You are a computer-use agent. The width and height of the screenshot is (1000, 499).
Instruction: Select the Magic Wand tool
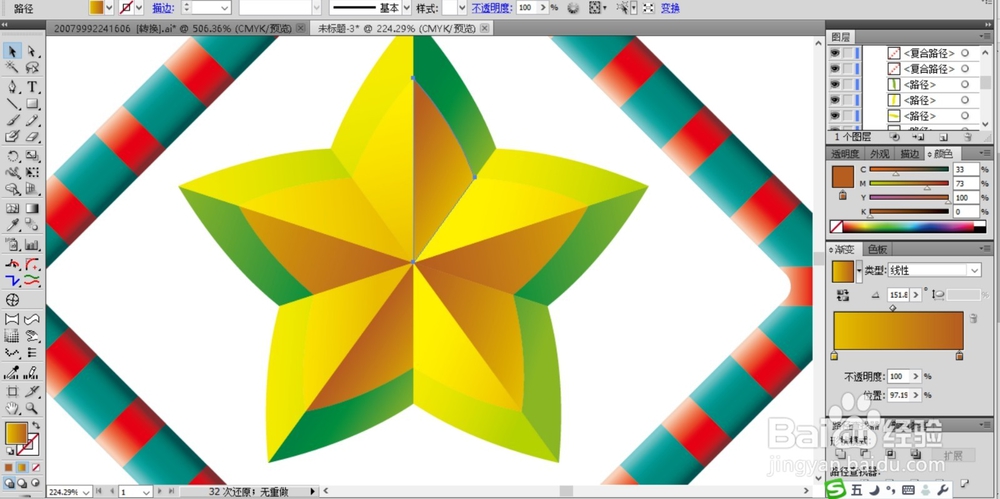[12, 67]
